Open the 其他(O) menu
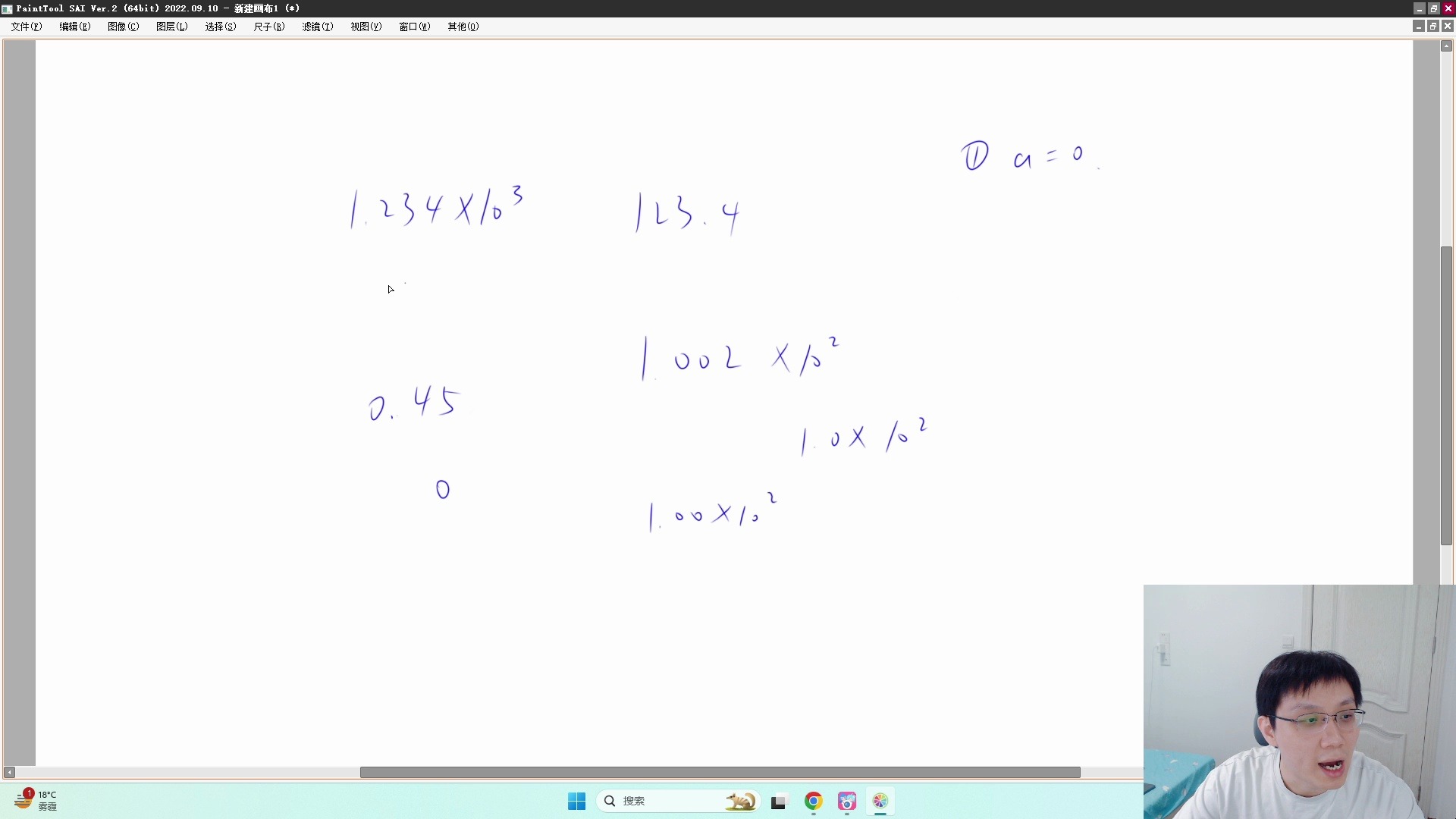Screen dimensions: 1456x819 point(463,27)
